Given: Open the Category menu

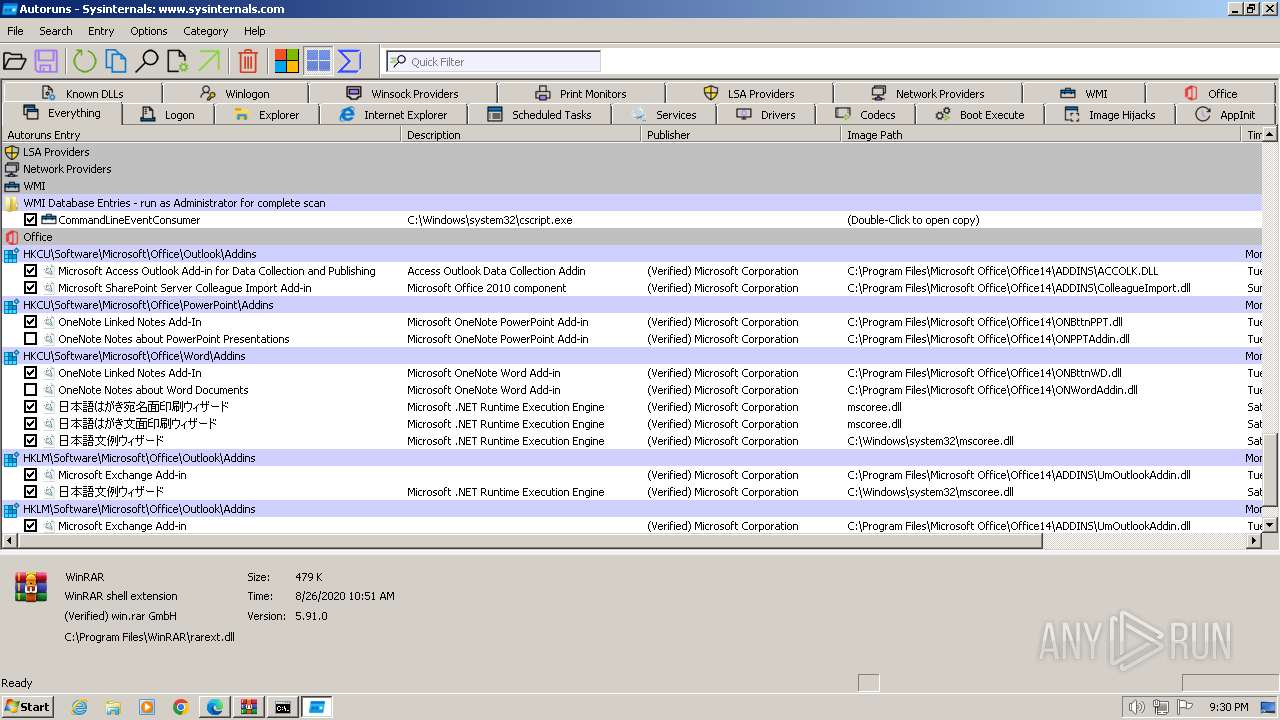Looking at the screenshot, I should tap(206, 31).
